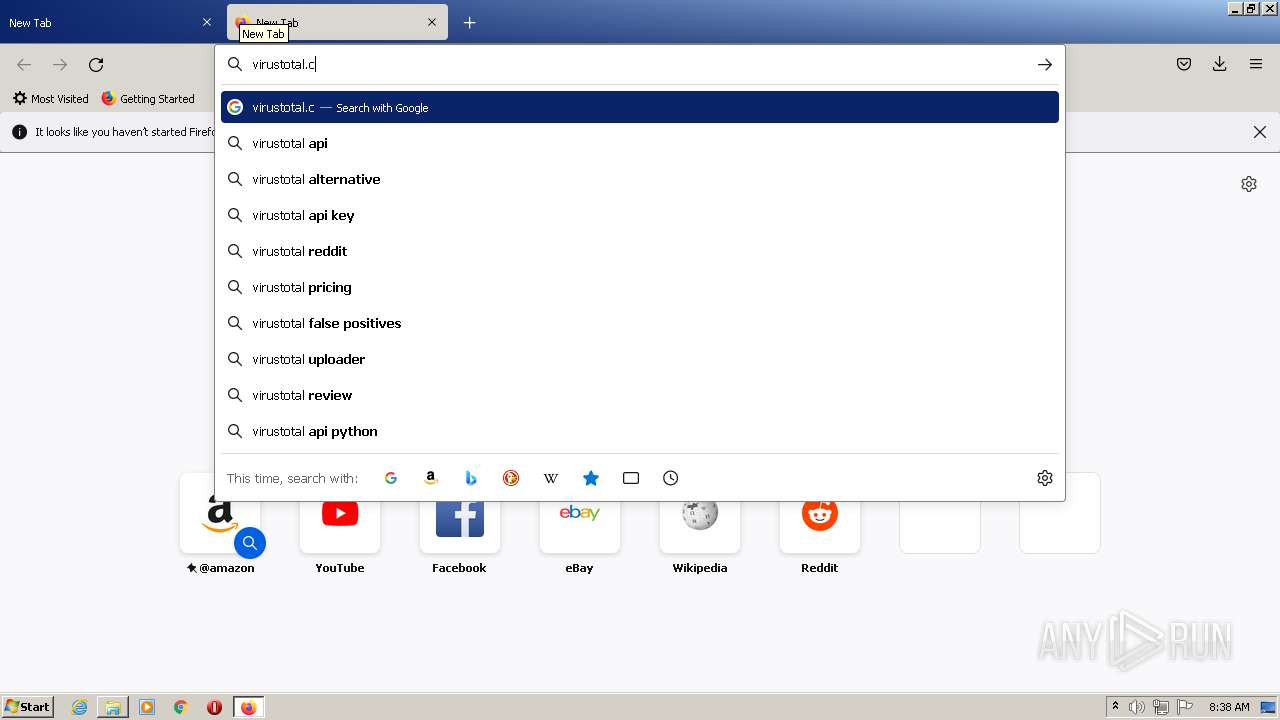This screenshot has height=720, width=1280.
Task: Select the second New Tab
Action: tap(338, 22)
